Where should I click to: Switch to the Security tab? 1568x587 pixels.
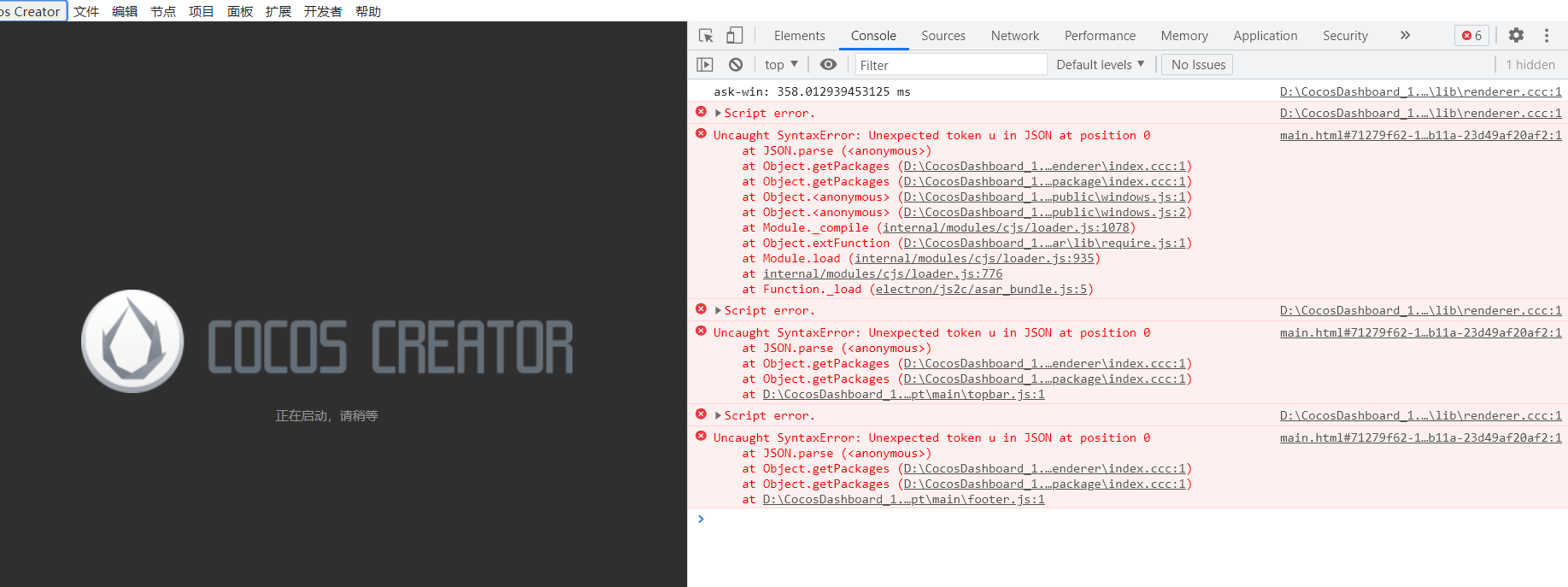point(1345,35)
